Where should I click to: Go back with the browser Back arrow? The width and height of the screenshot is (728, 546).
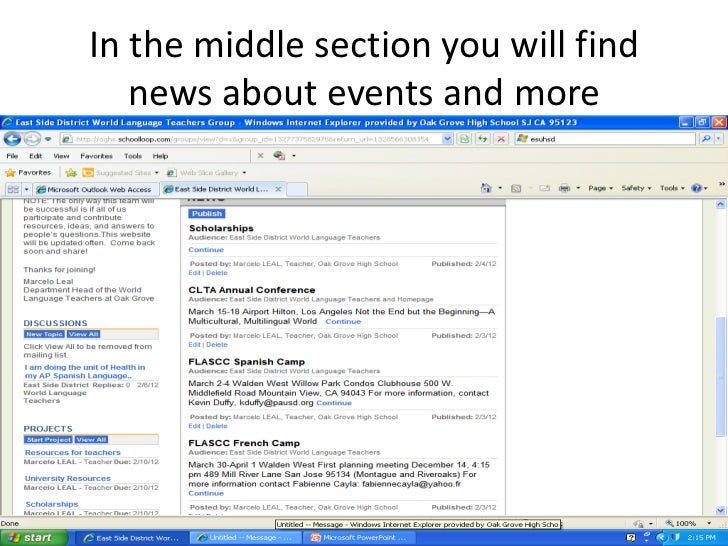point(12,139)
